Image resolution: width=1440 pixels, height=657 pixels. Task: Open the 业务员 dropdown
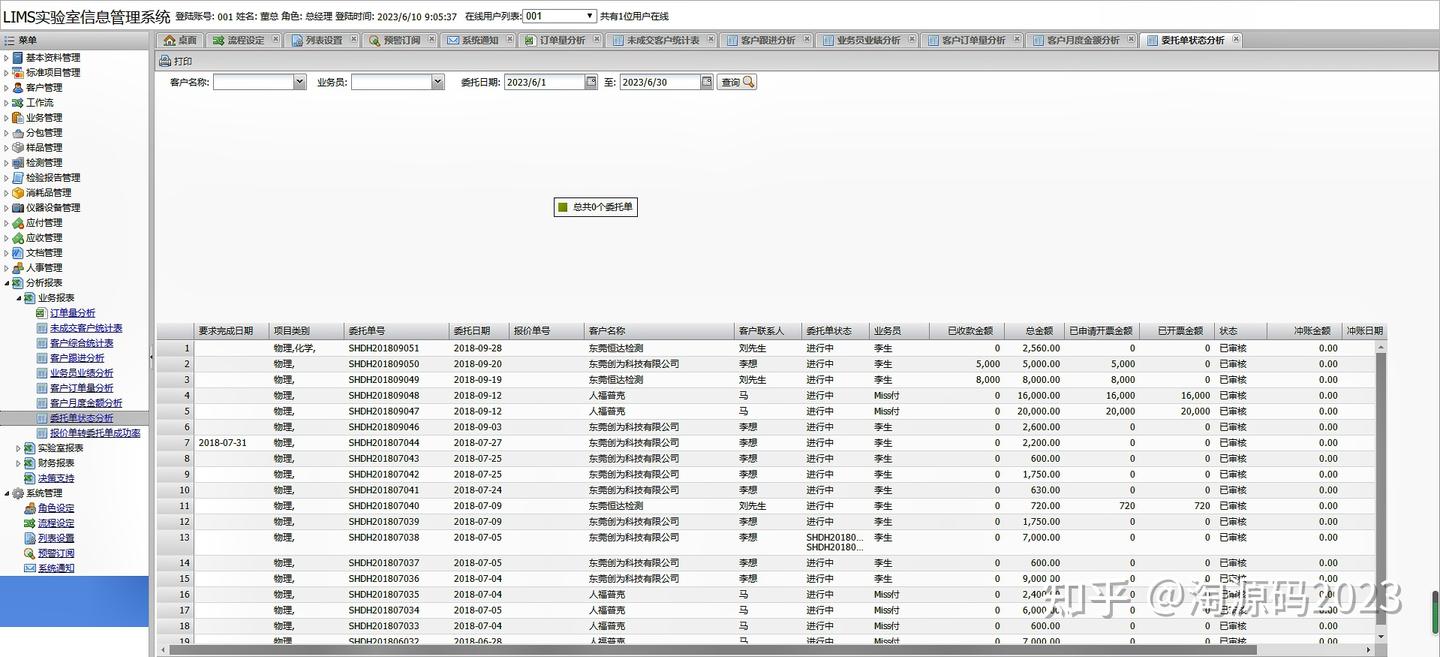(438, 82)
